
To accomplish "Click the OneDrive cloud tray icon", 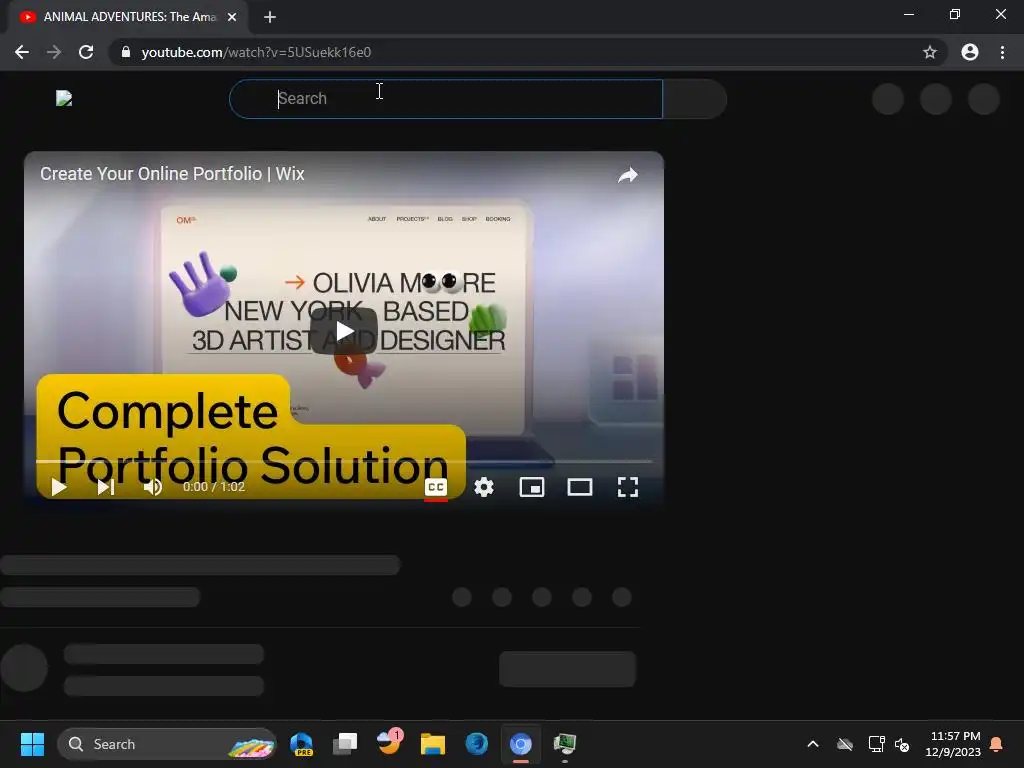I will (x=845, y=744).
